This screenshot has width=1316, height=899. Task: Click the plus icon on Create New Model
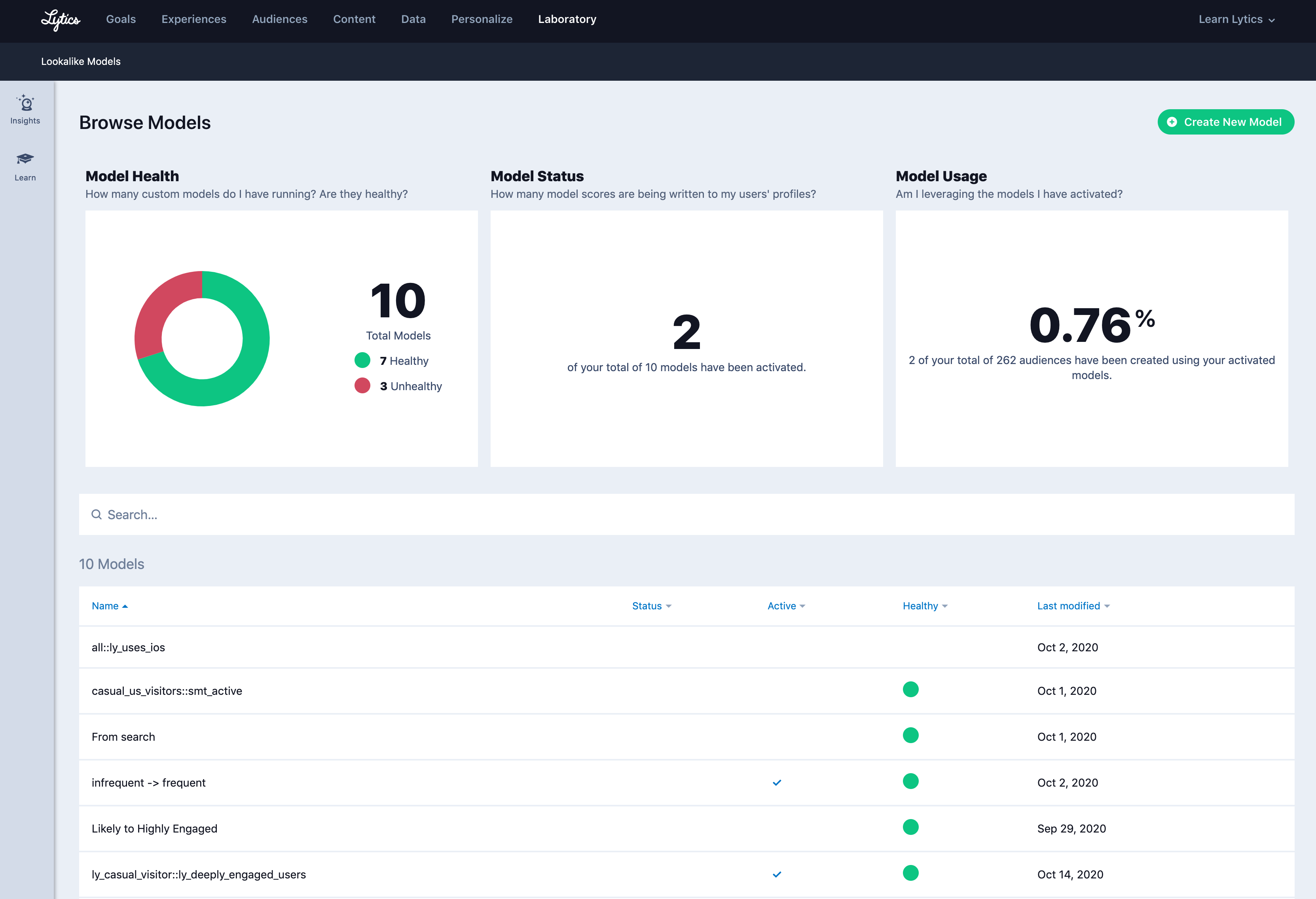pyautogui.click(x=1172, y=122)
